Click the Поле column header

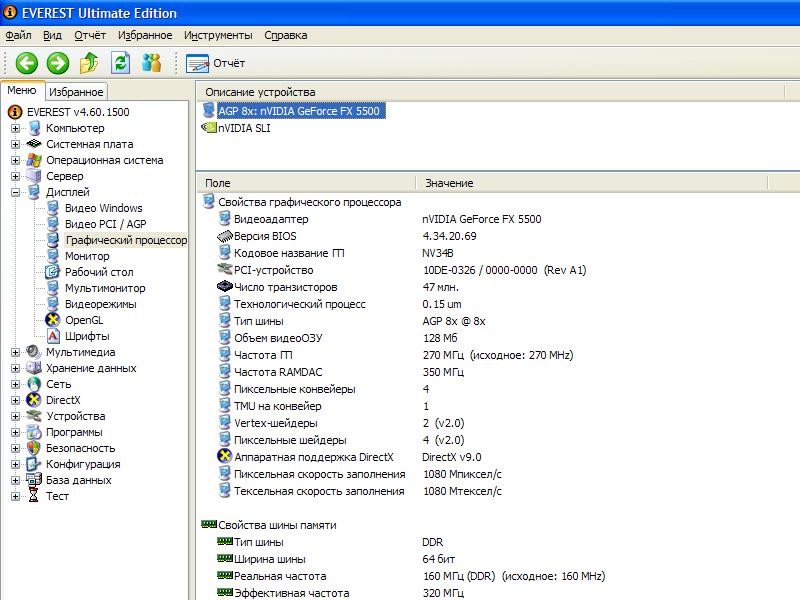coord(306,183)
